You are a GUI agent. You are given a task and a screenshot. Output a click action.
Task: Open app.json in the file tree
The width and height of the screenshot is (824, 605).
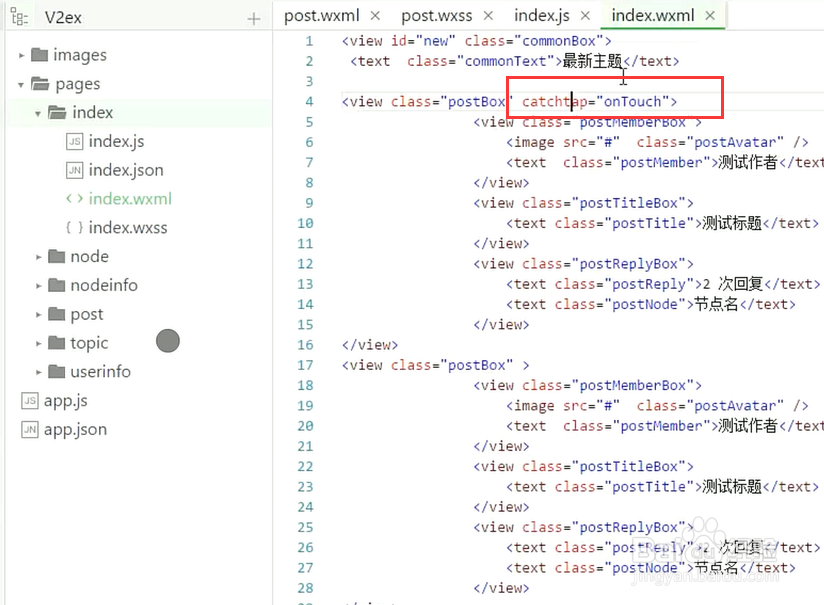[75, 429]
